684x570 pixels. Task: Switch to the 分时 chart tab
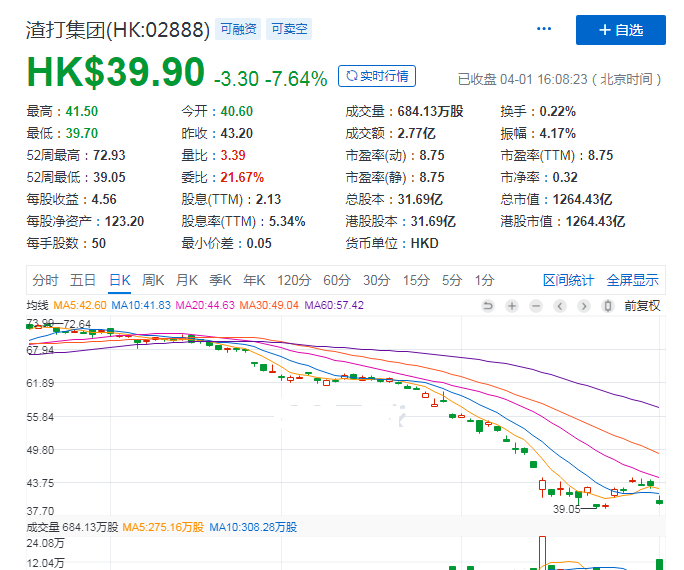pos(45,280)
